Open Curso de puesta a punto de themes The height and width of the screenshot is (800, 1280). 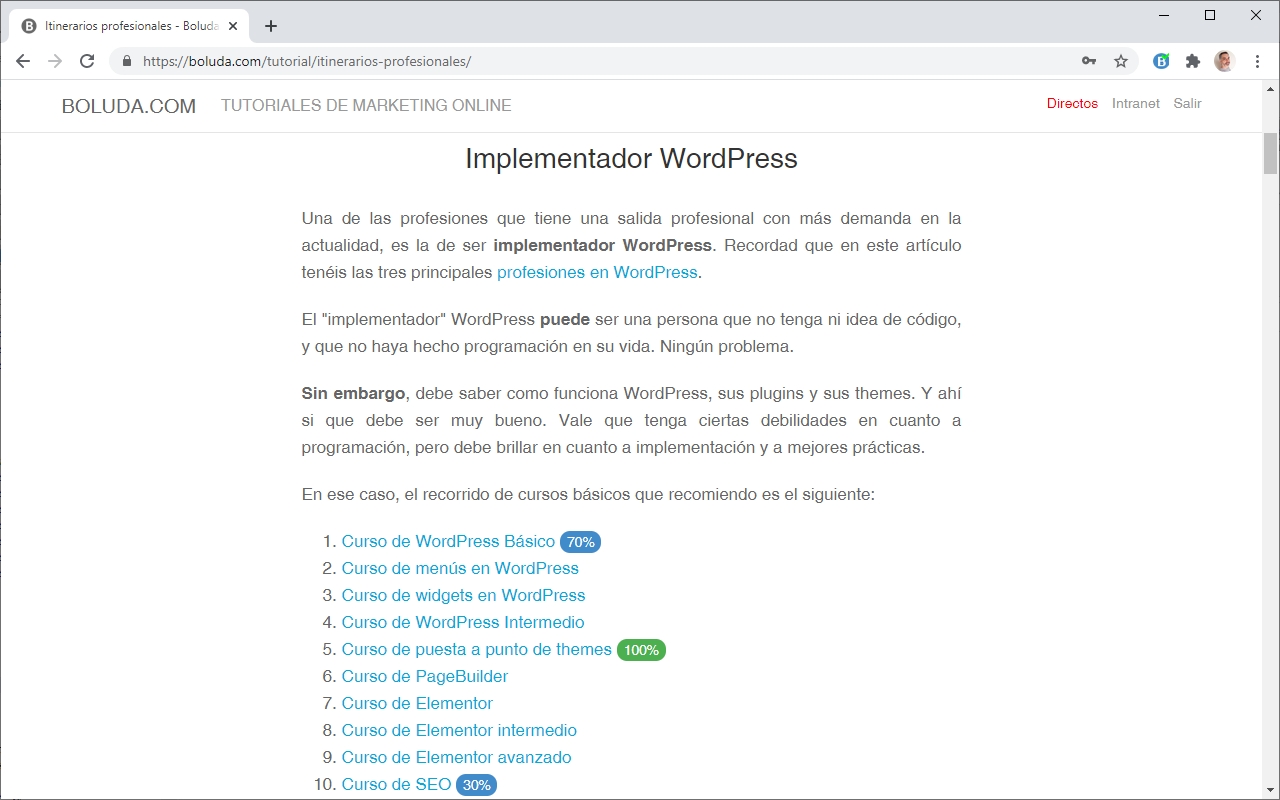477,649
